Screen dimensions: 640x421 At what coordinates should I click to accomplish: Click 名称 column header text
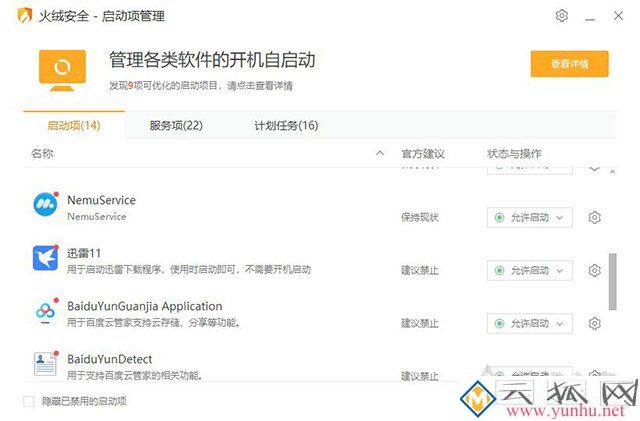point(42,154)
